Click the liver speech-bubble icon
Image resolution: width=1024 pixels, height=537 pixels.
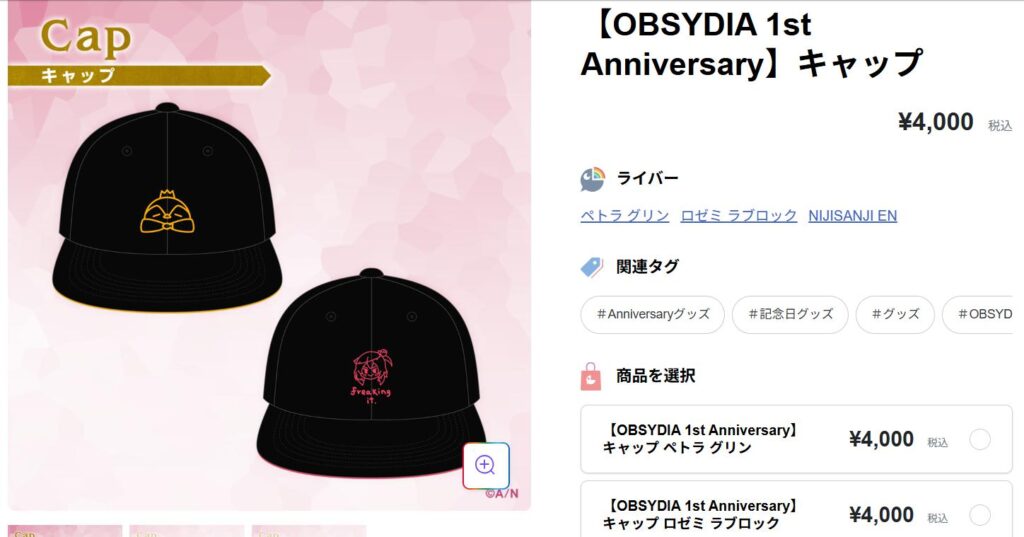point(592,179)
